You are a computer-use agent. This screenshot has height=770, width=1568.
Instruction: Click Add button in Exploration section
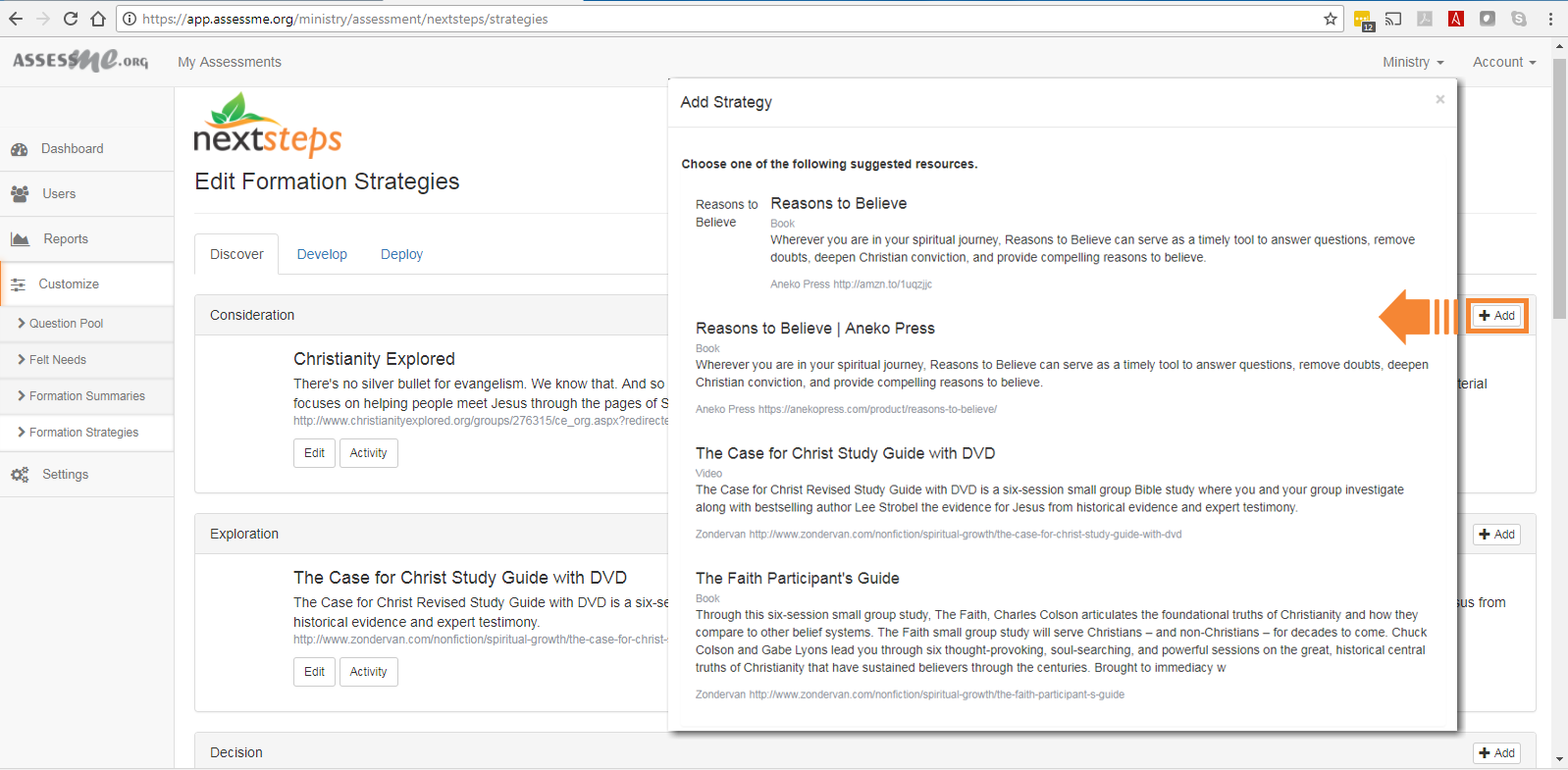tap(1496, 535)
